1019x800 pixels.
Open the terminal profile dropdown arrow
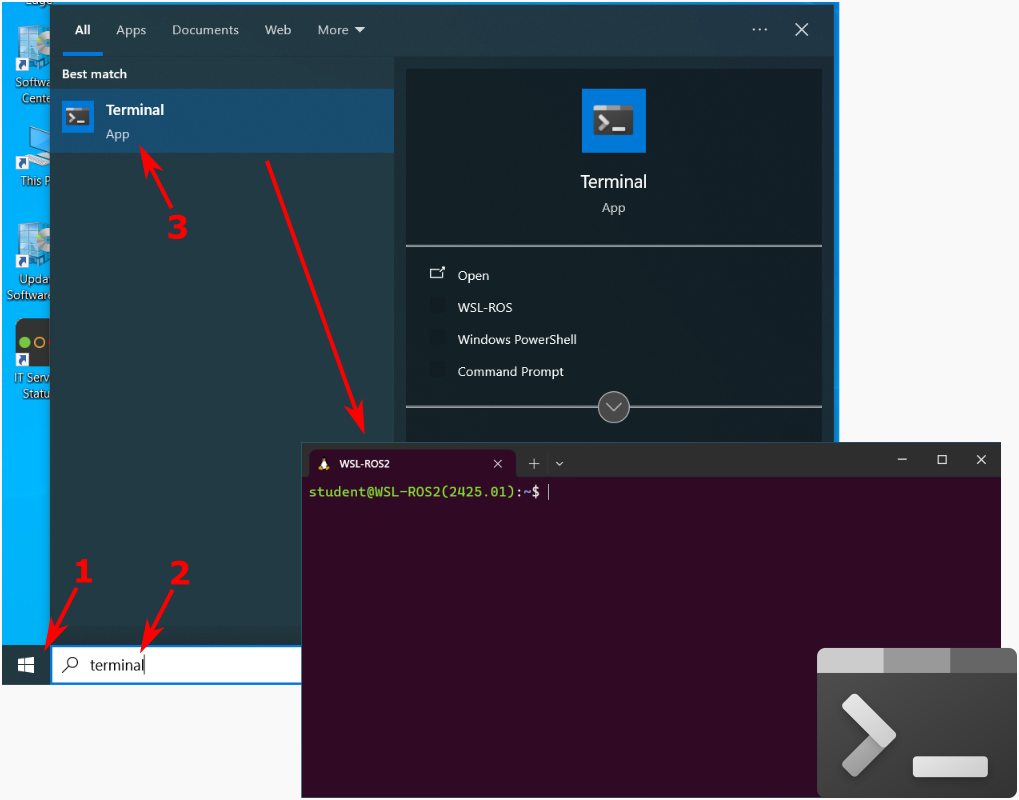[559, 464]
